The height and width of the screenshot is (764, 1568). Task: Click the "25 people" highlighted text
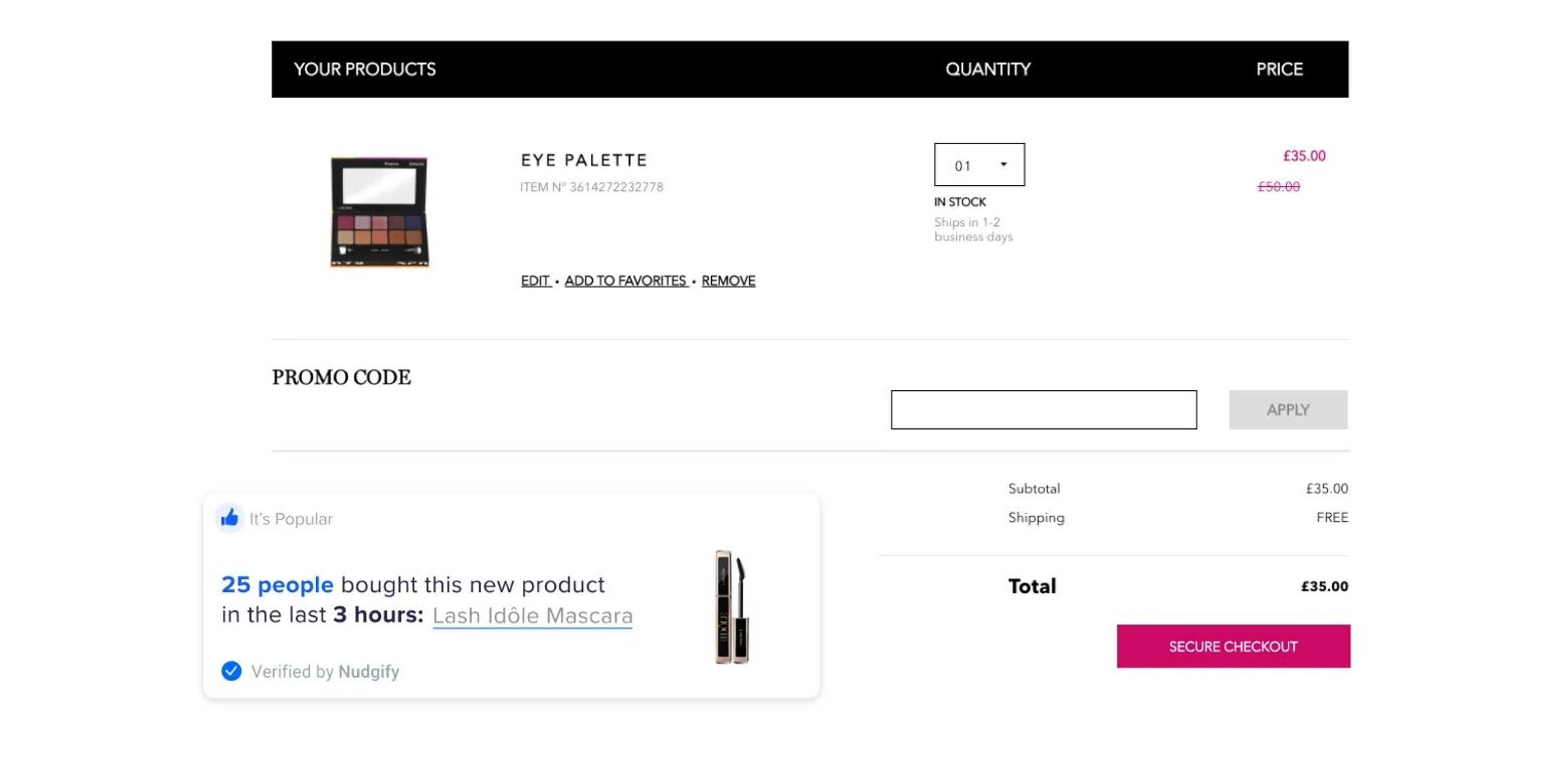coord(277,584)
